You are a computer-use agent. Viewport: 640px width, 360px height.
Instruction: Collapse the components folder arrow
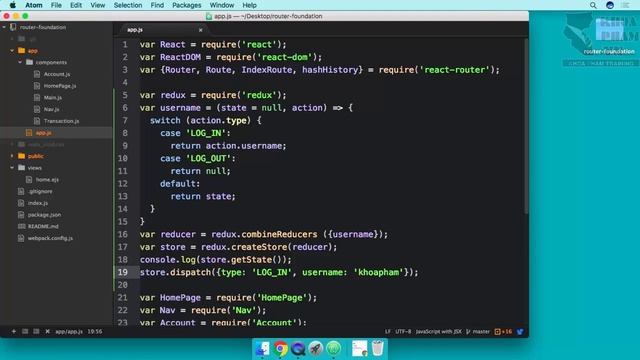click(20, 62)
